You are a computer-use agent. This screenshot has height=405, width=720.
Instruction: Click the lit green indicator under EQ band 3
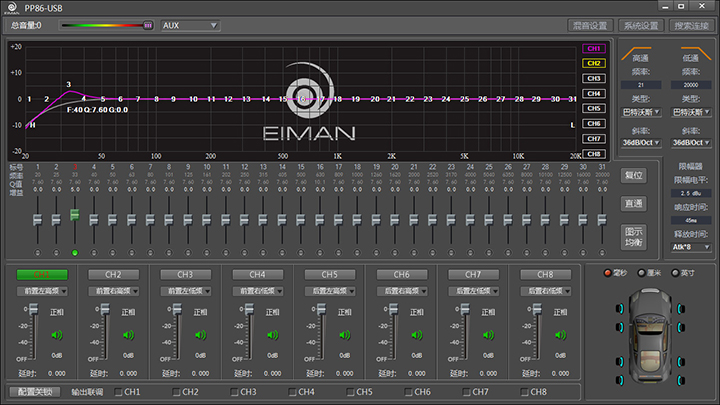75,253
